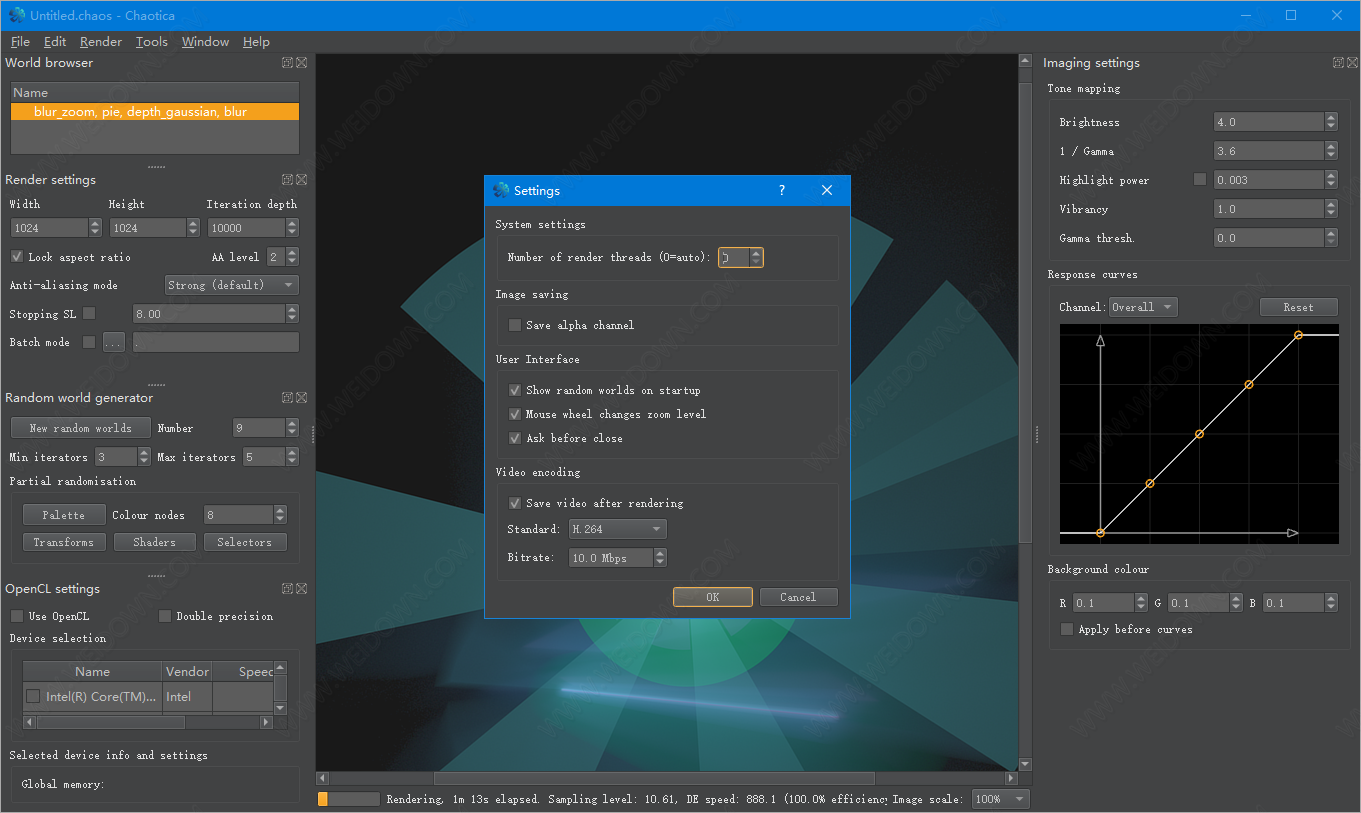Float the OpenCL settings panel
Viewport: 1361px width, 813px height.
click(287, 589)
